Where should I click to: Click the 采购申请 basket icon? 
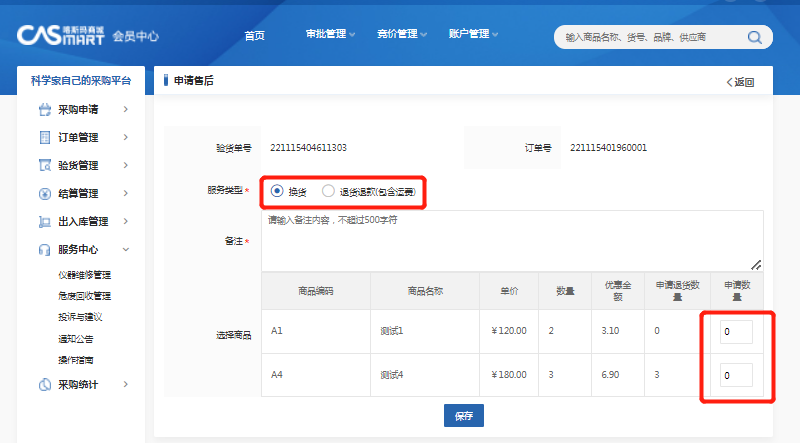pos(44,109)
